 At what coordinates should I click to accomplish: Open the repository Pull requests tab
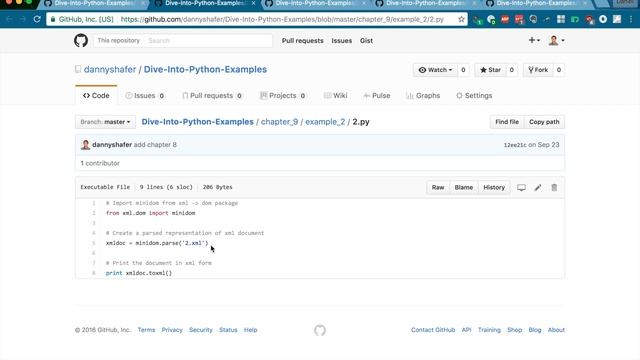click(212, 96)
